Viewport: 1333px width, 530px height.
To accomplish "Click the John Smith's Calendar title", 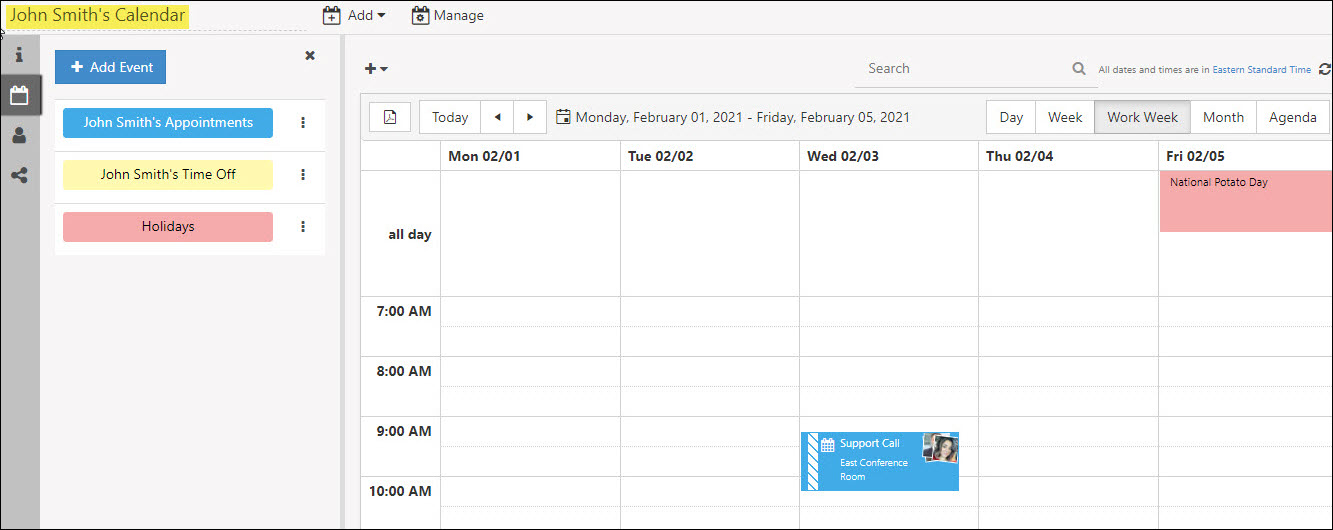I will click(97, 15).
